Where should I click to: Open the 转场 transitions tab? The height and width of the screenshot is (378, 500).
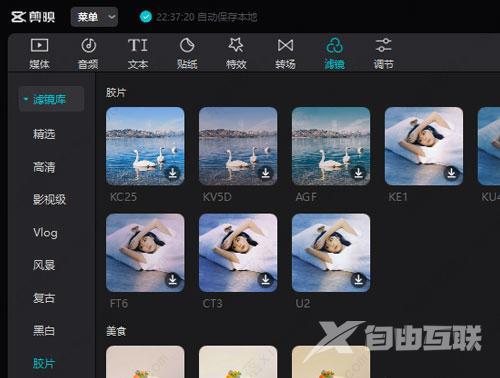coord(285,54)
